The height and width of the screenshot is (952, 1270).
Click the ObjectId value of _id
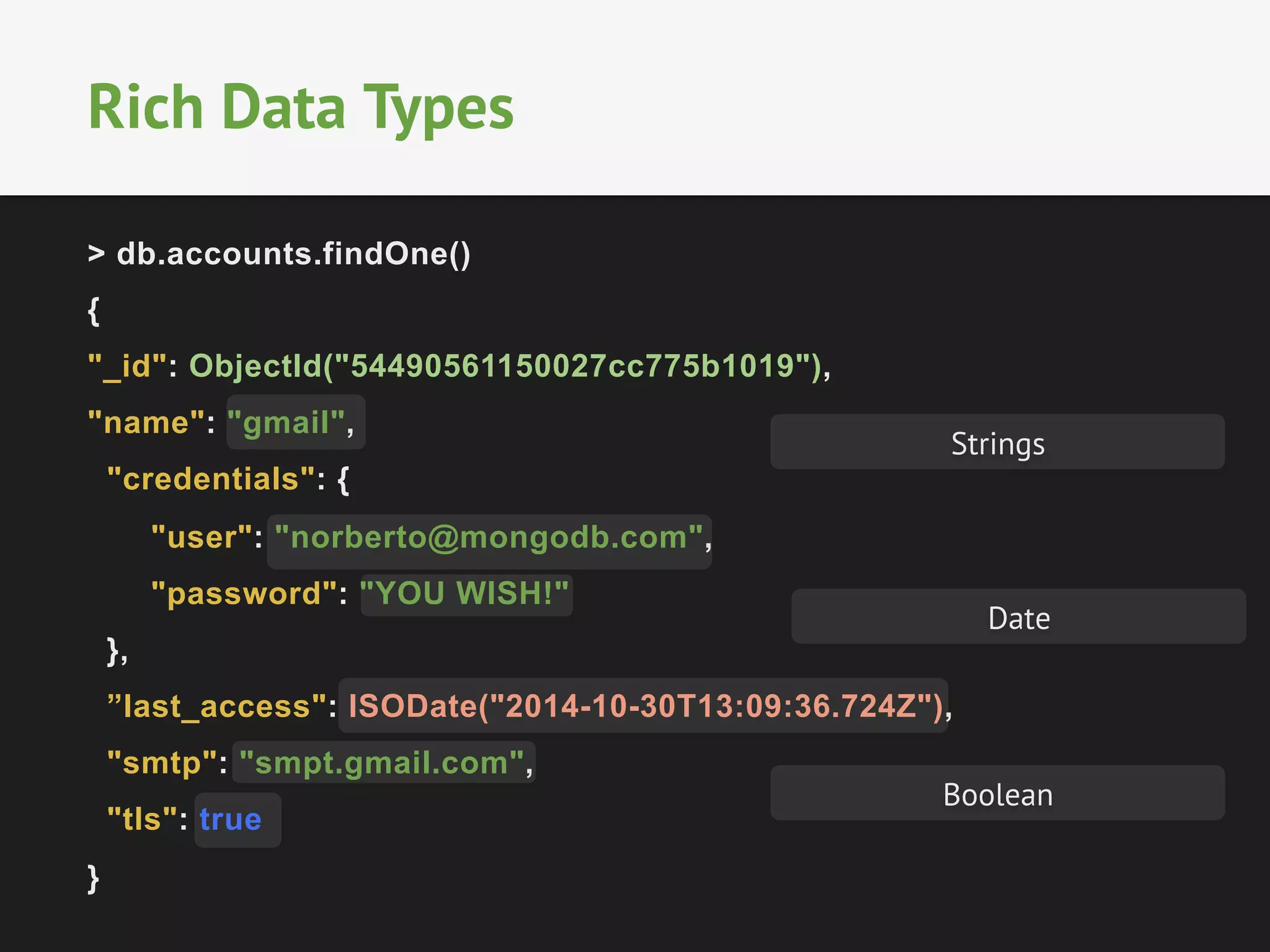pos(502,366)
